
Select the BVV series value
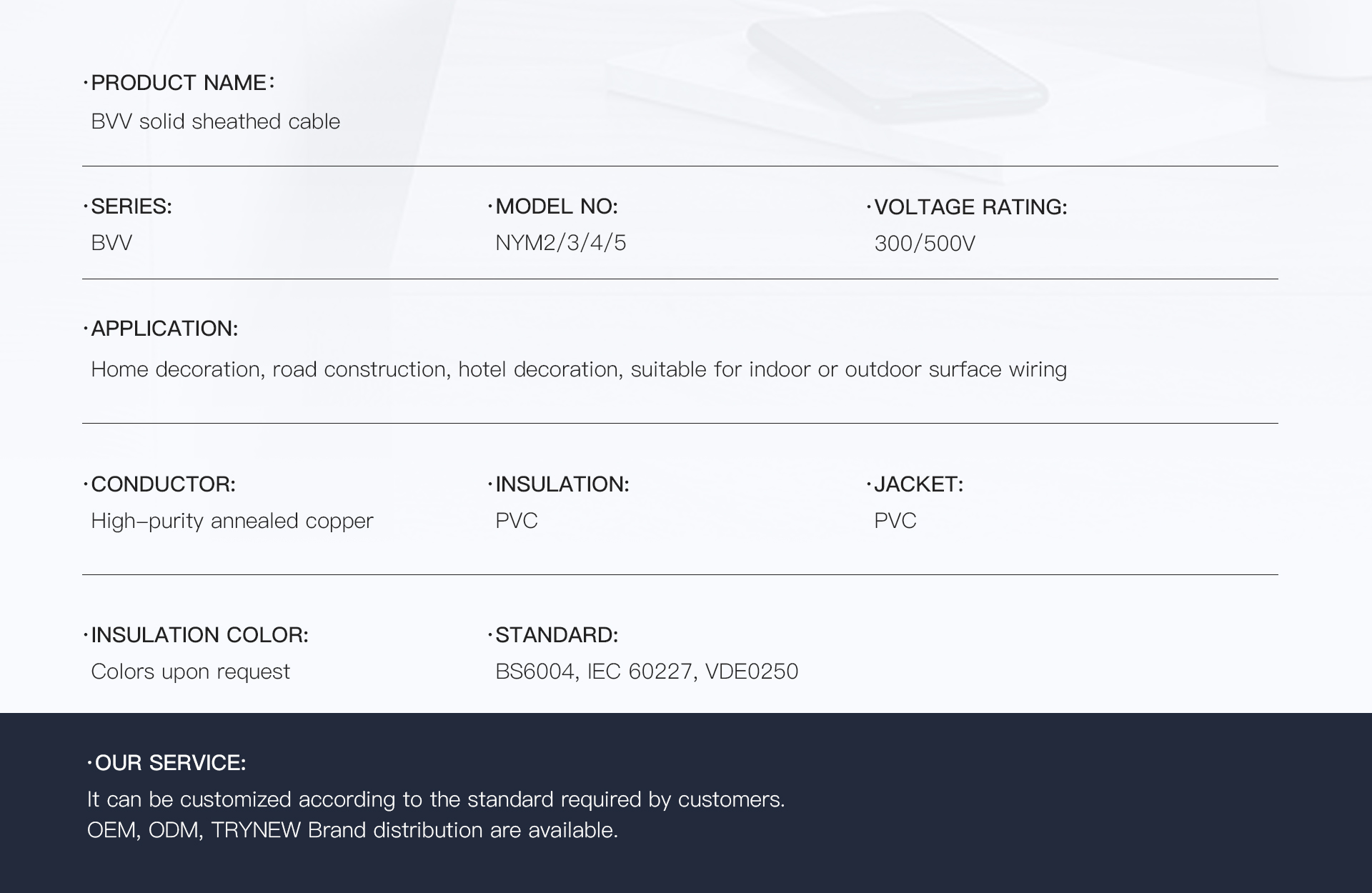point(111,243)
